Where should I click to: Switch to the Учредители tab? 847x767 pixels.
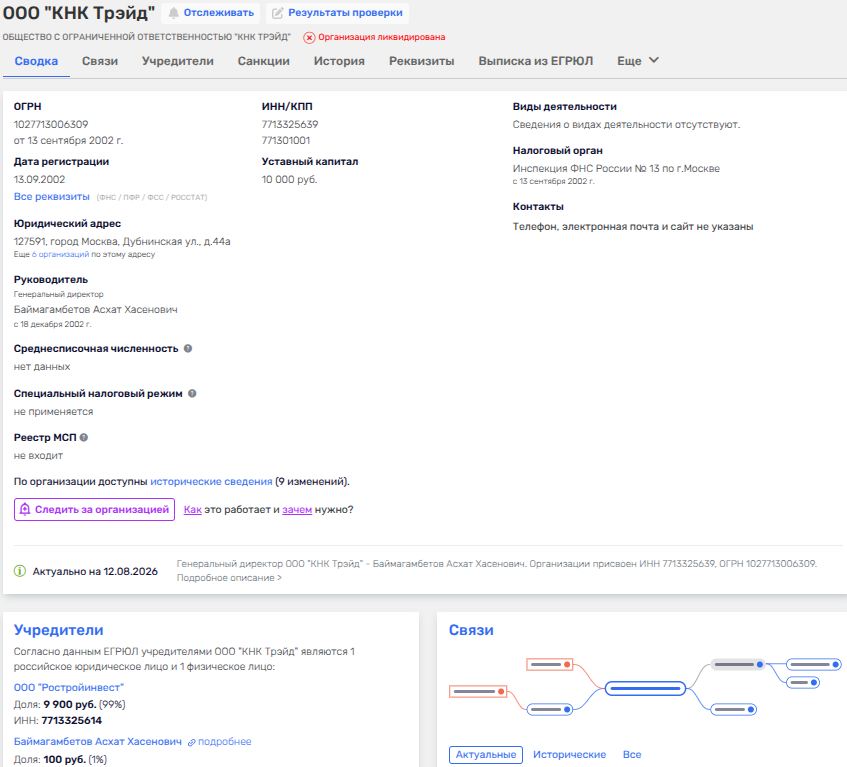point(178,61)
